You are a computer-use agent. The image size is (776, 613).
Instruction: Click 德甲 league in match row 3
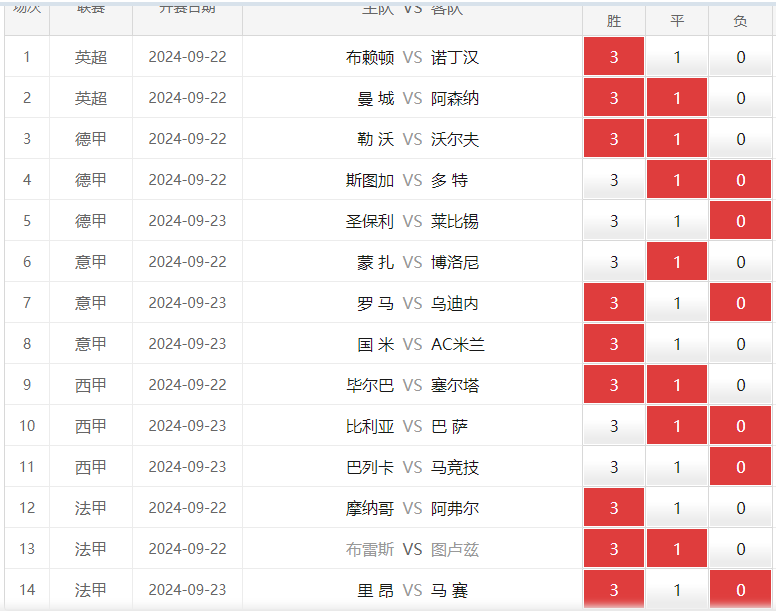coord(91,139)
